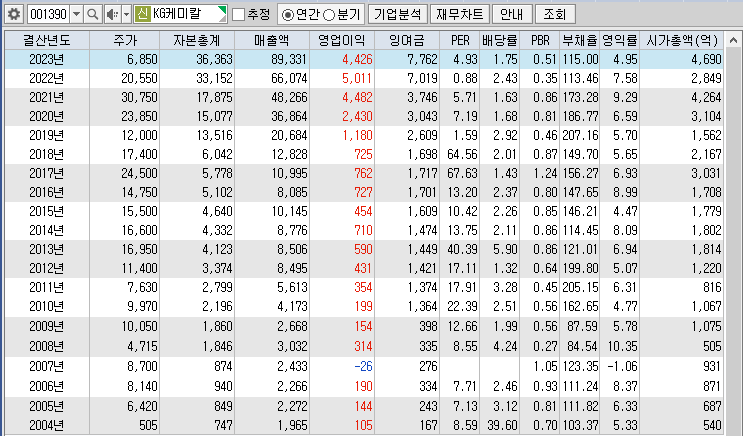Click the 부채율 column header
The width and height of the screenshot is (743, 436).
coord(580,40)
